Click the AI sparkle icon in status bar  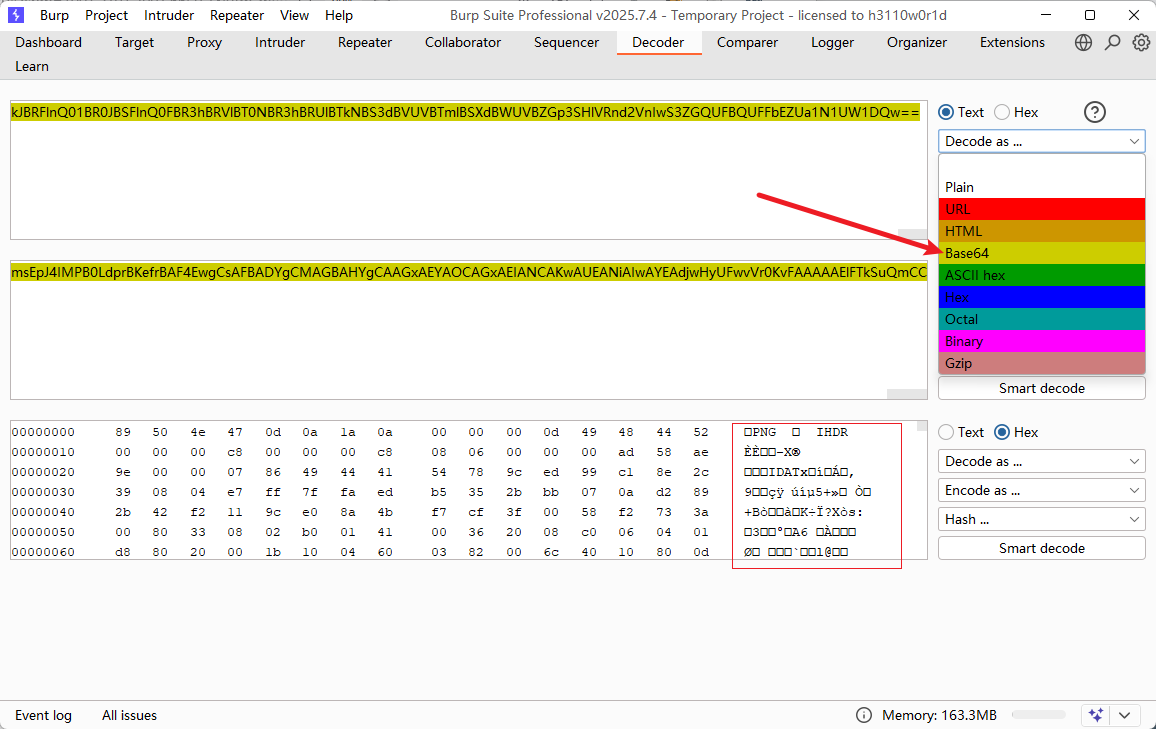[1096, 715]
